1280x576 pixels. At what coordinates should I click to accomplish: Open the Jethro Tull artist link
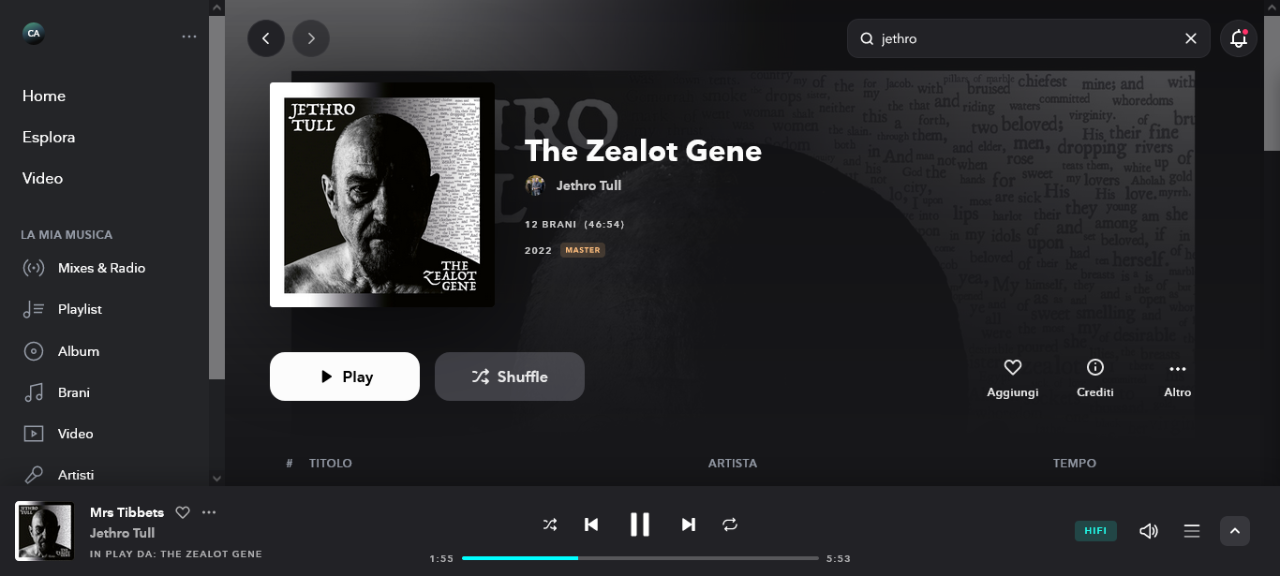[x=588, y=185]
